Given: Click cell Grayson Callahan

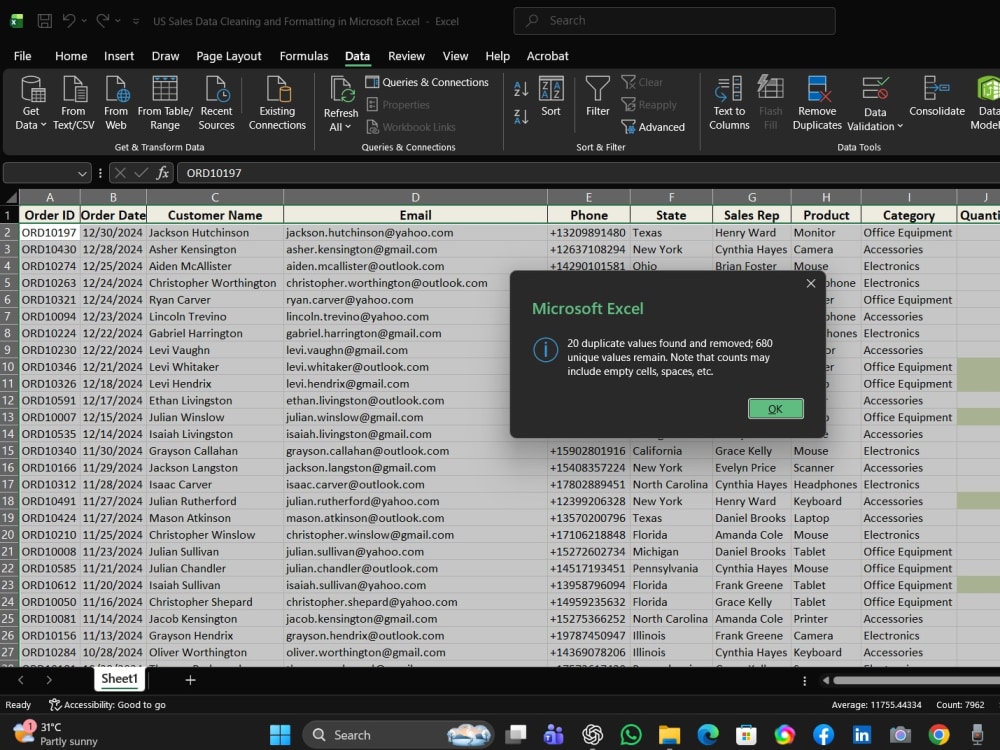Looking at the screenshot, I should point(215,451).
